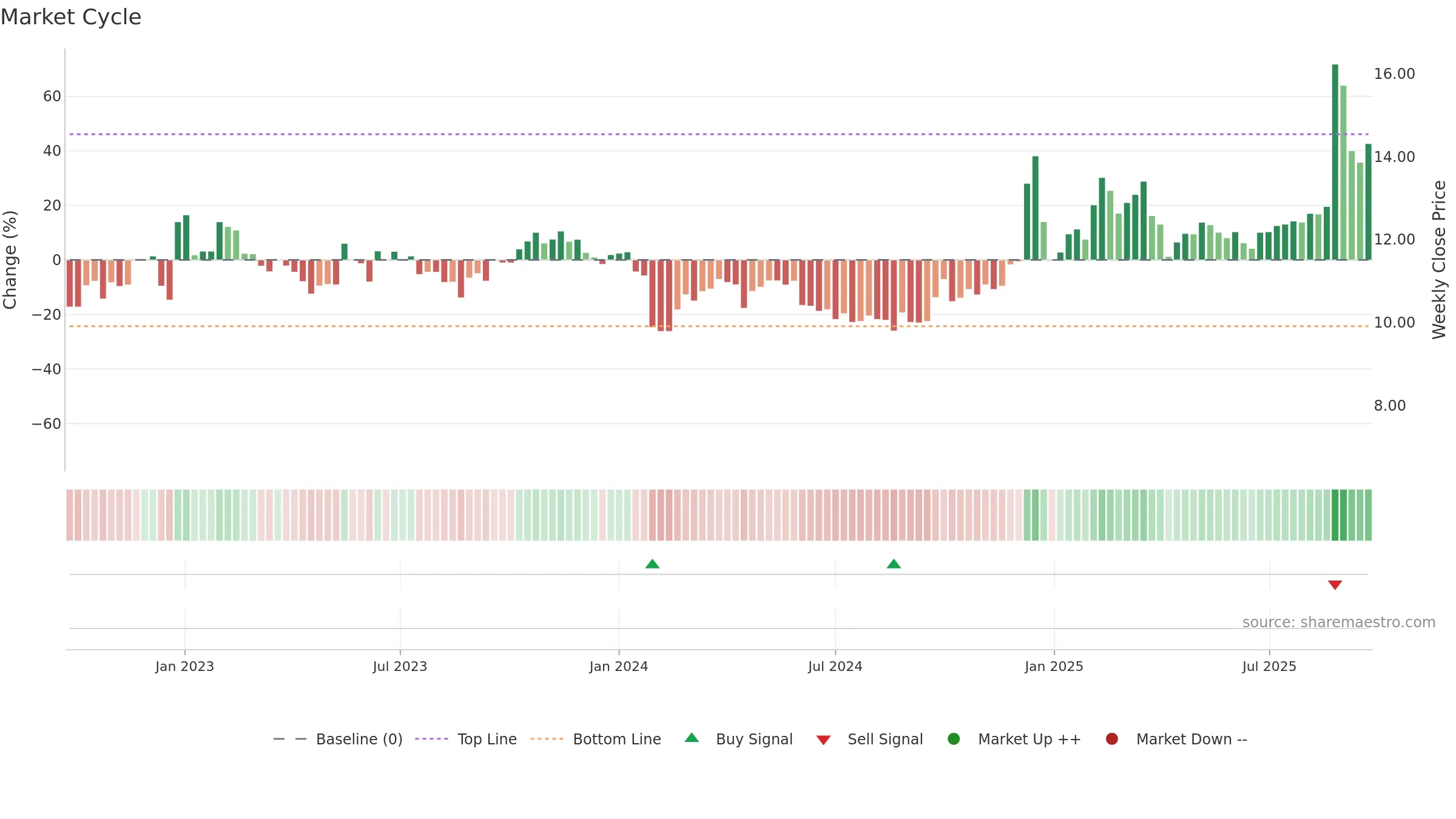Select the buy signal marker after Jan 2024

coord(652,564)
